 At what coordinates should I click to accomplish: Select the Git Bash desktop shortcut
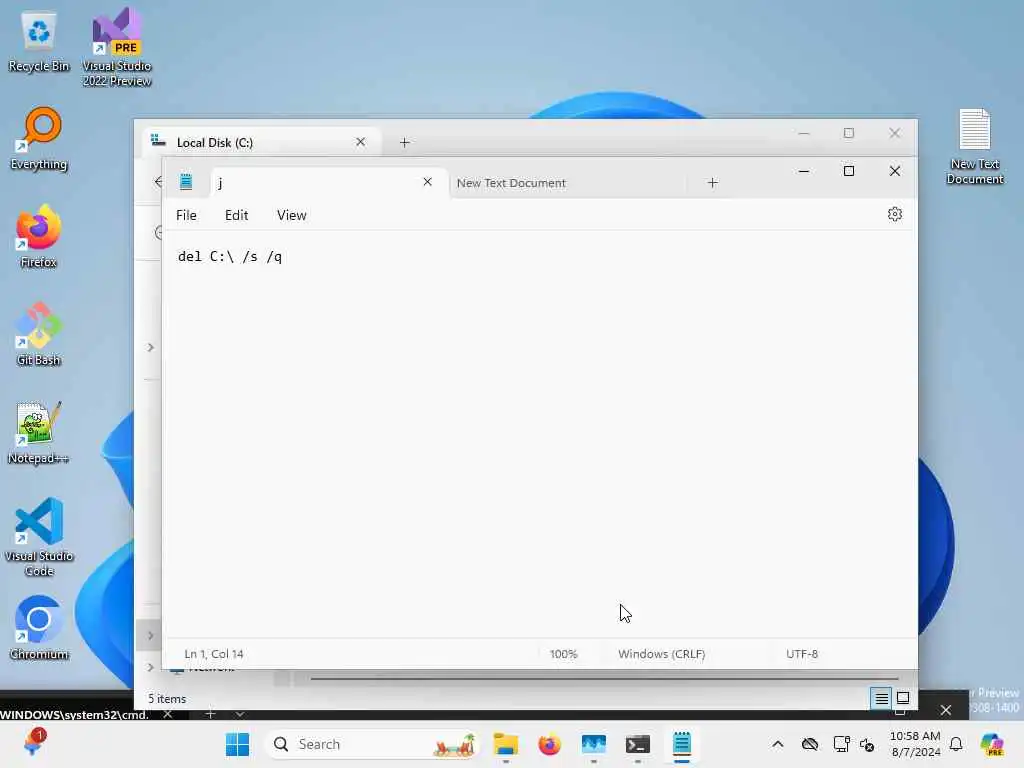coord(39,334)
